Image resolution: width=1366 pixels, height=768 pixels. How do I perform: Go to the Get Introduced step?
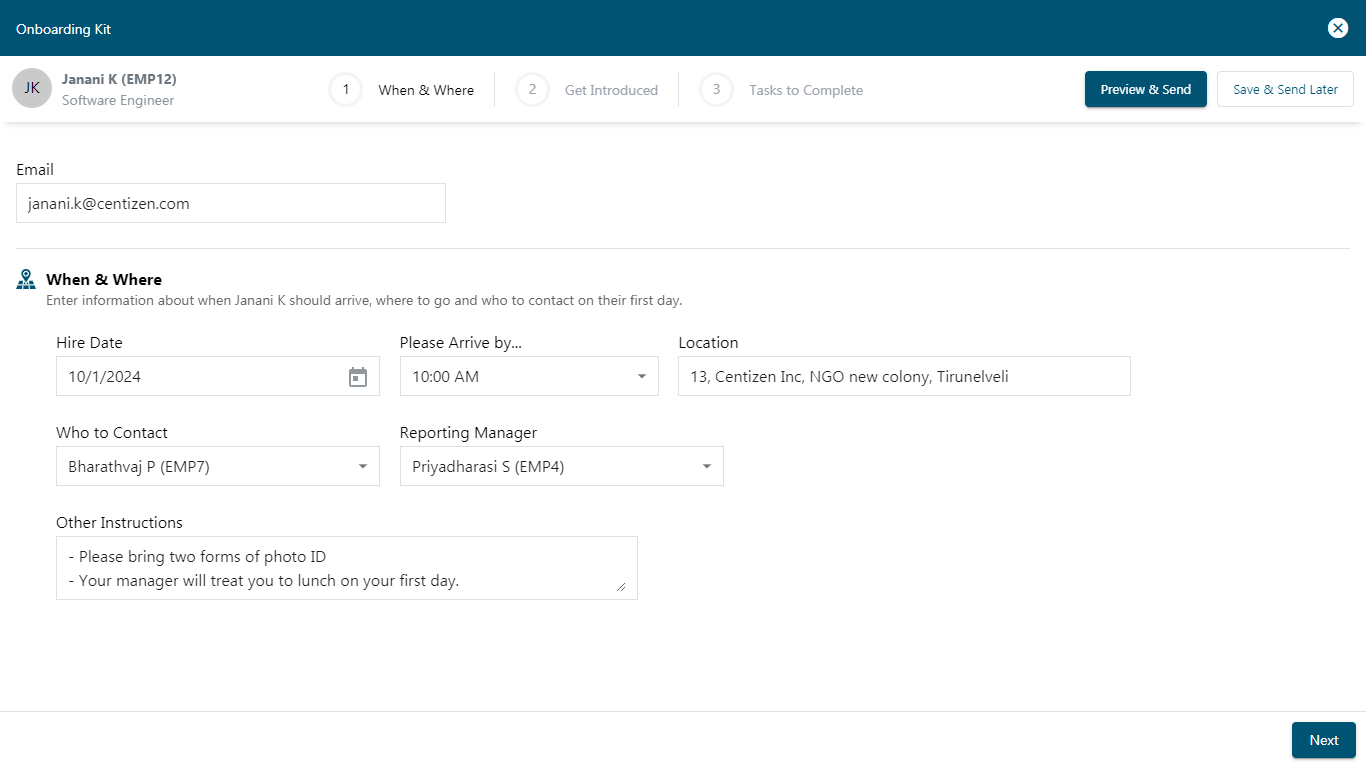[x=611, y=90]
